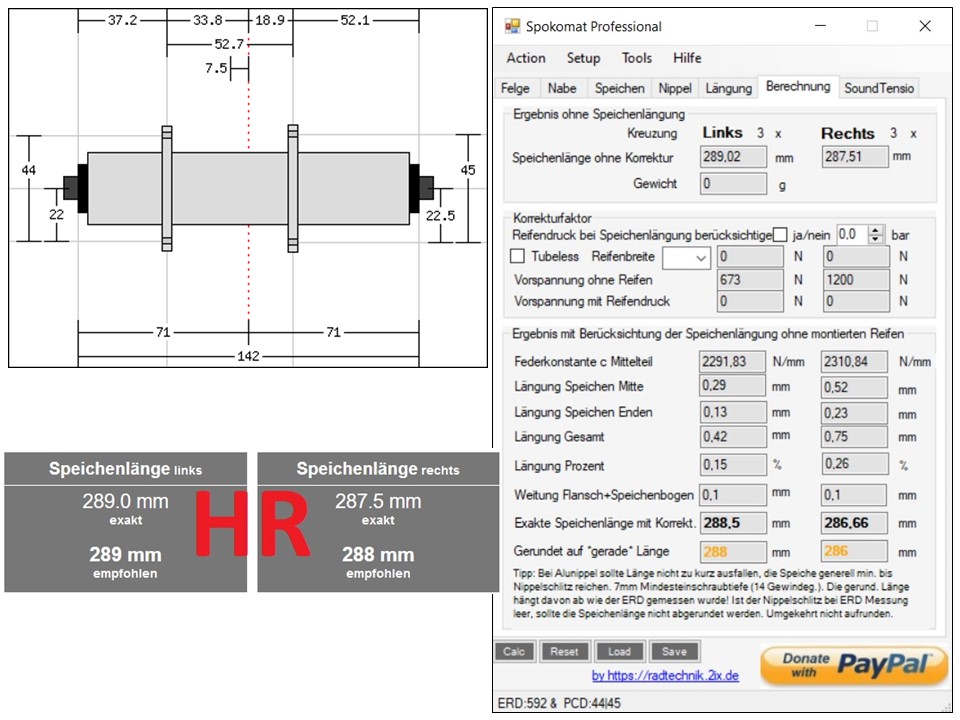960x720 pixels.
Task: Click the 288 mm empfohlen value
Action: point(378,555)
